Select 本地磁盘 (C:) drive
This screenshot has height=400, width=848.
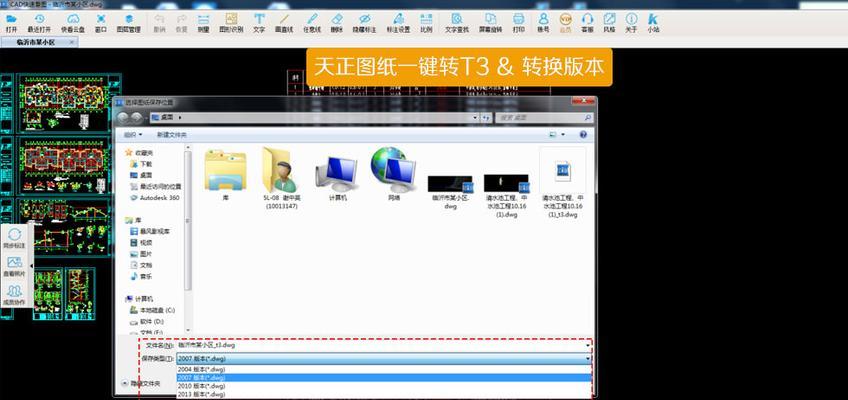tap(153, 310)
